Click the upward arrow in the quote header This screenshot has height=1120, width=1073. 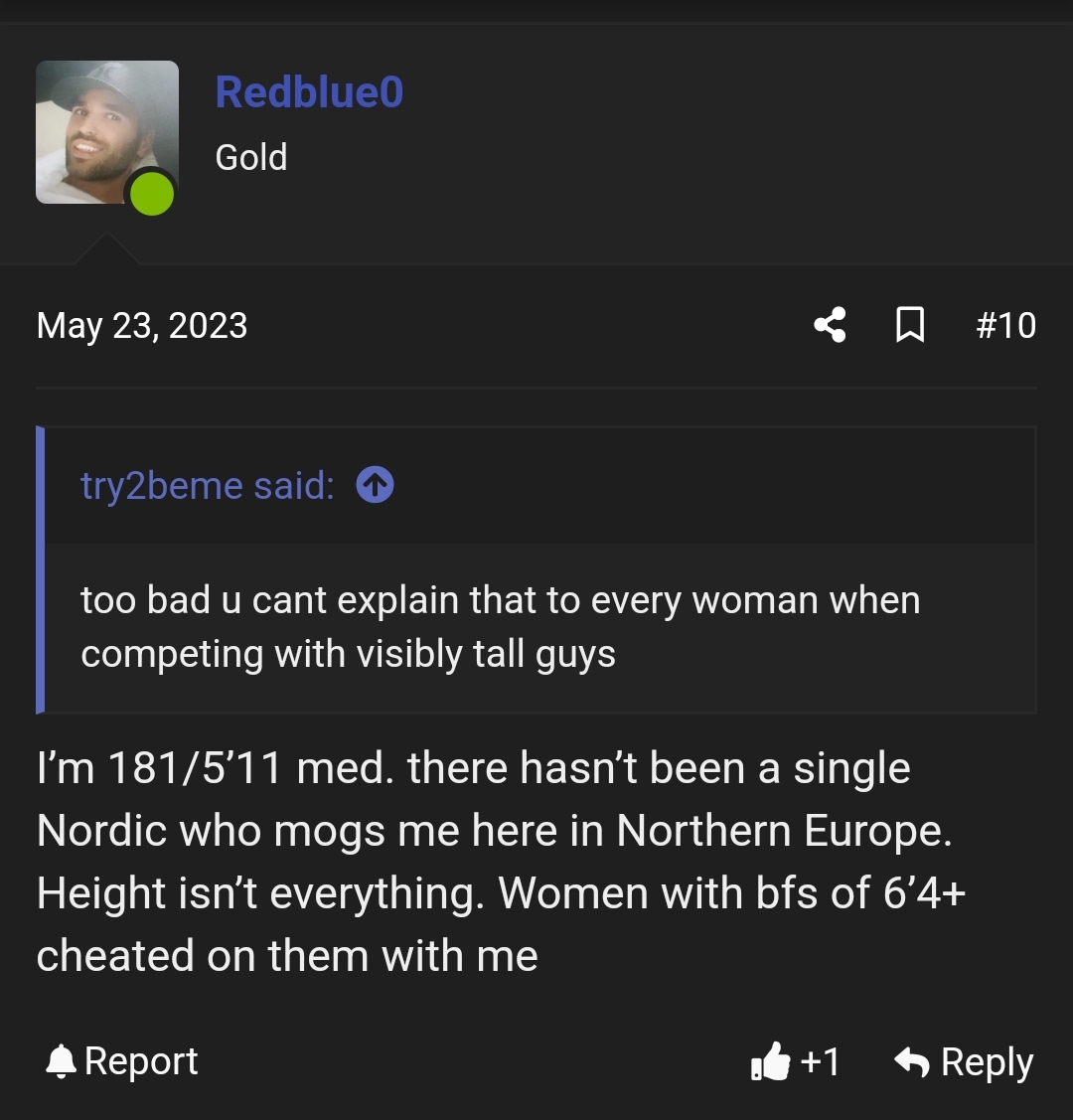pos(375,485)
